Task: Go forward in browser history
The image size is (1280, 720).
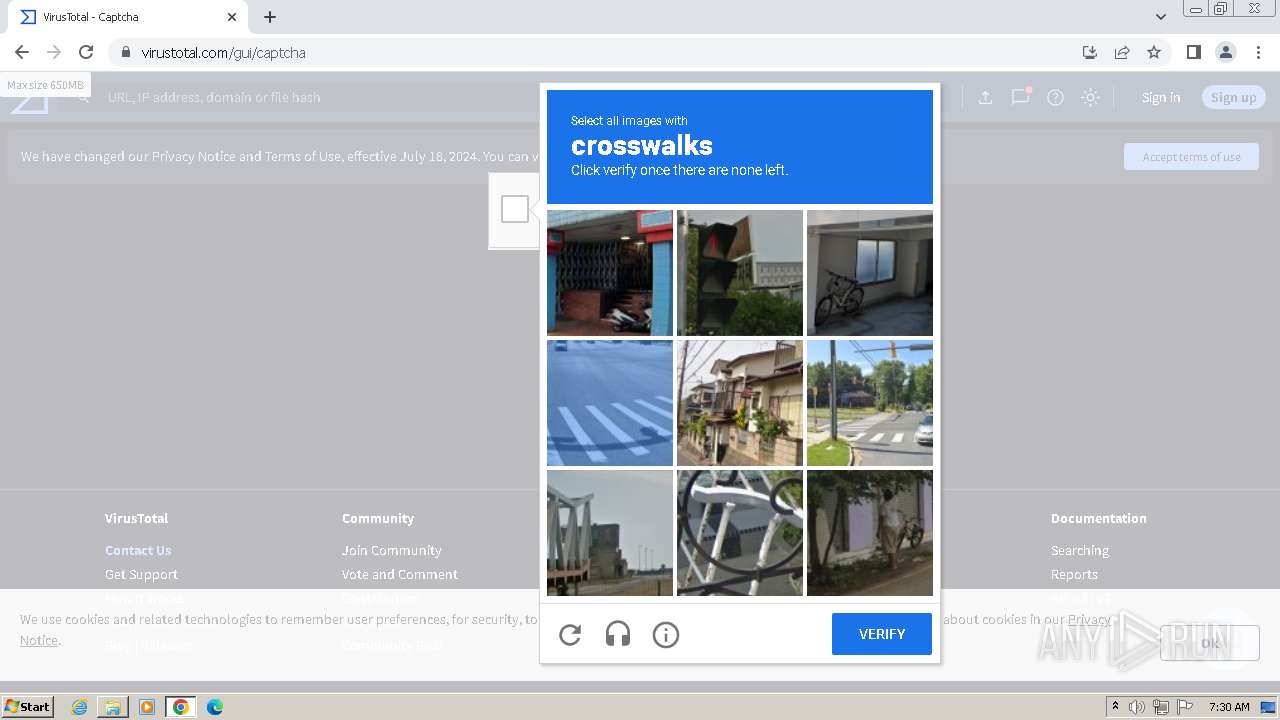Action: pos(54,52)
